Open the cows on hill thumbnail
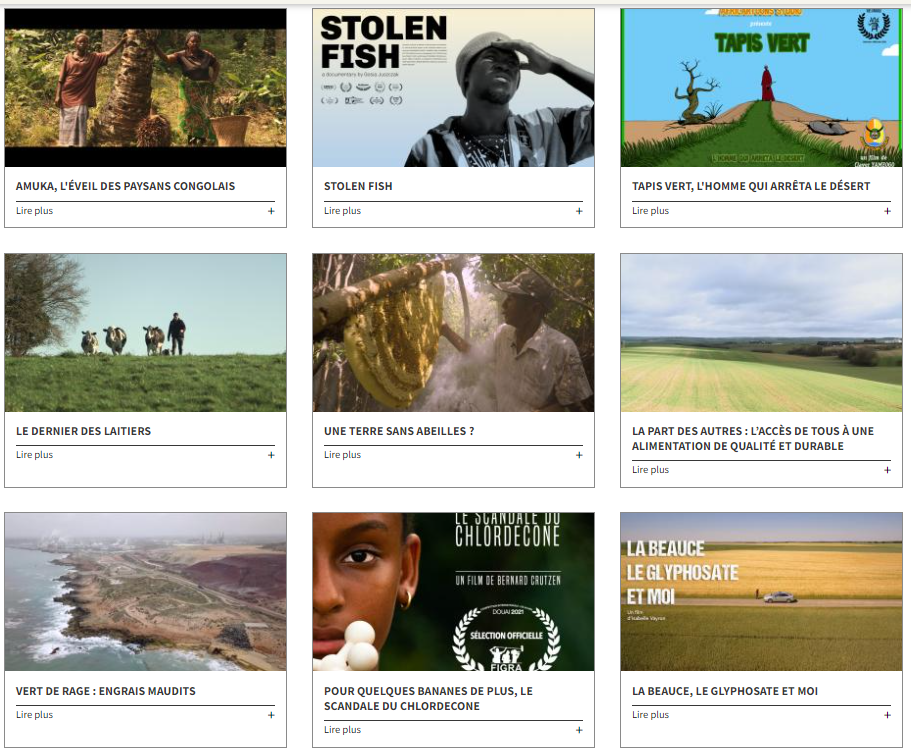 145,333
